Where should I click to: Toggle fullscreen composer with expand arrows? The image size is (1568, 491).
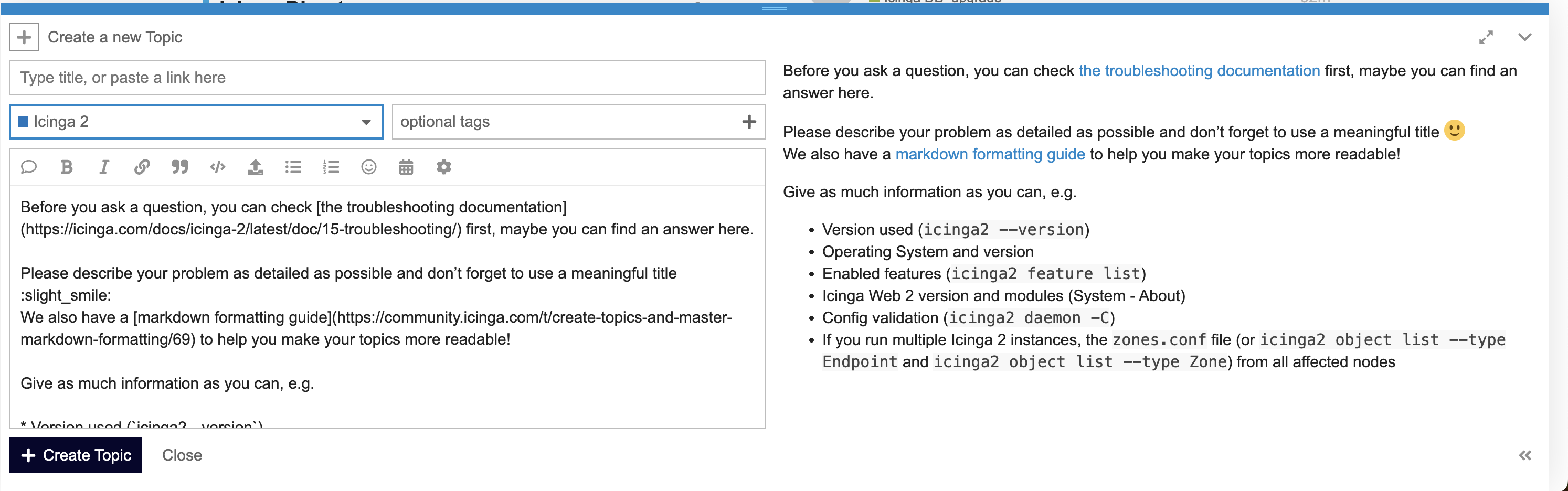(x=1486, y=37)
